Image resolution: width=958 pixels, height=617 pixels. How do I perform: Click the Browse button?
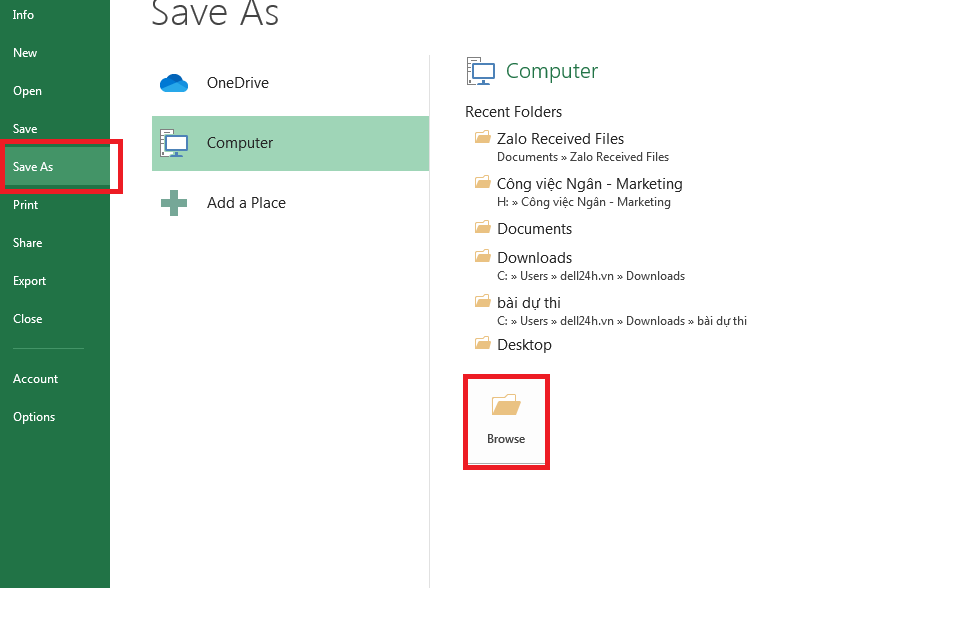click(506, 422)
